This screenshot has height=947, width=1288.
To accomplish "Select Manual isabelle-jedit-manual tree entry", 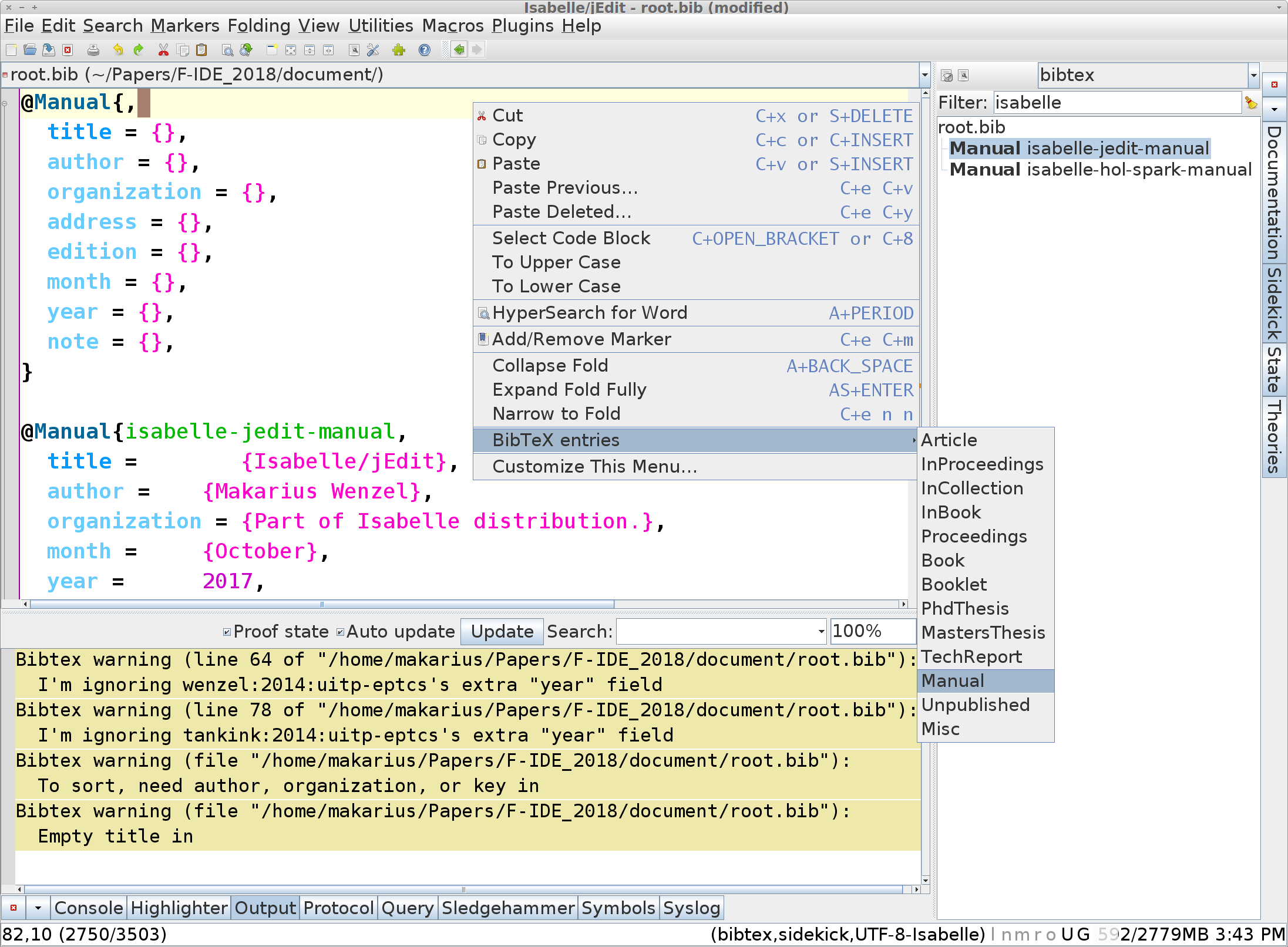I will (x=1080, y=149).
